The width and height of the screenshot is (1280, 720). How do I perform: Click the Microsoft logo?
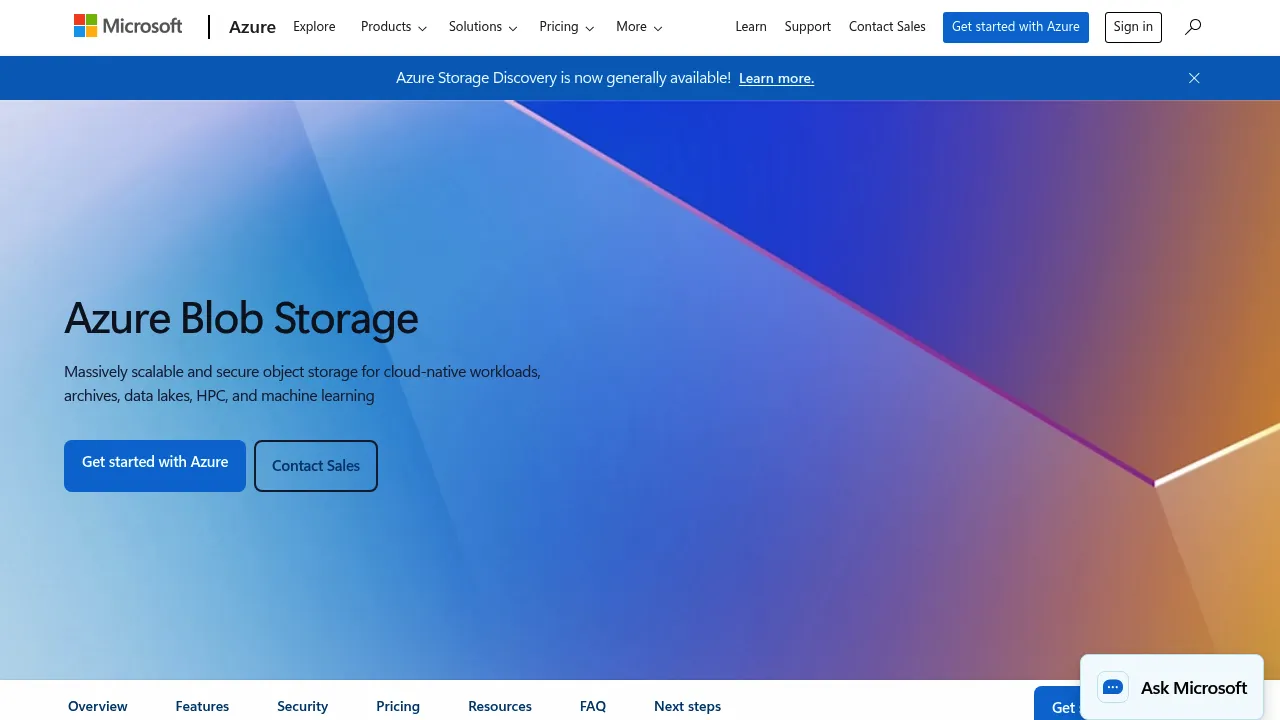tap(128, 26)
